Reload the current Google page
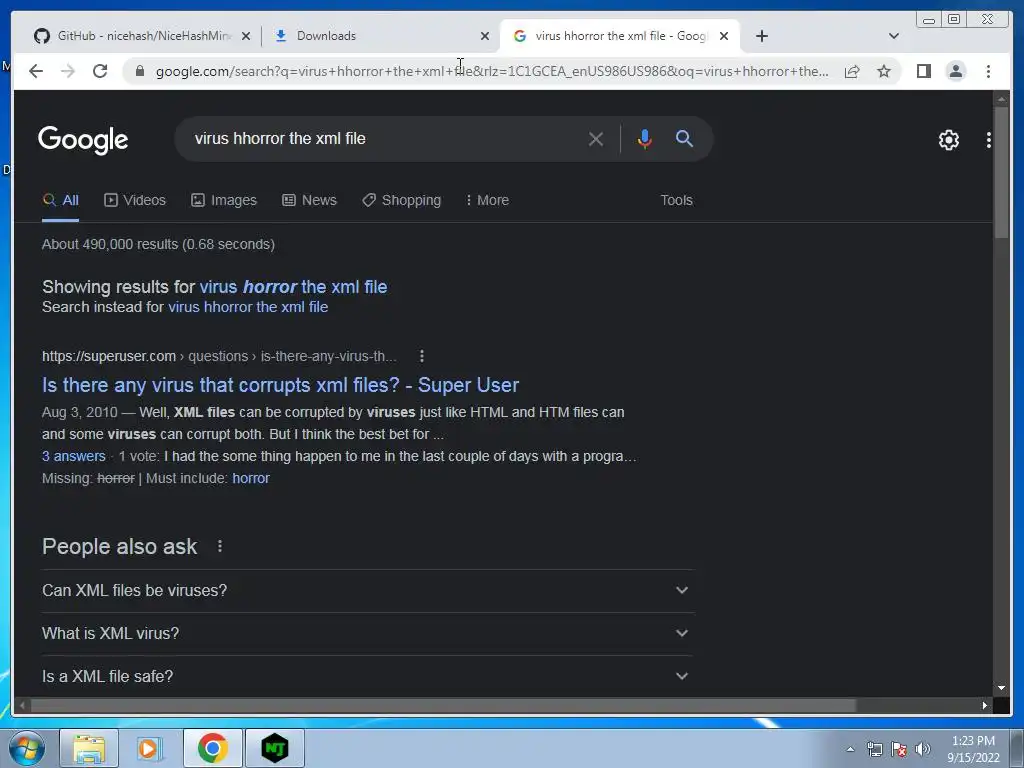 100,71
